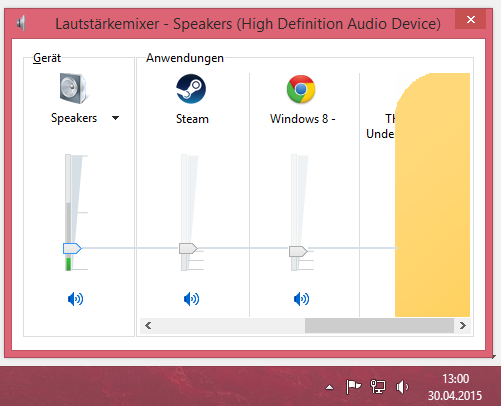Open the Action Center flag icon
Image resolution: width=501 pixels, height=406 pixels.
pos(353,387)
